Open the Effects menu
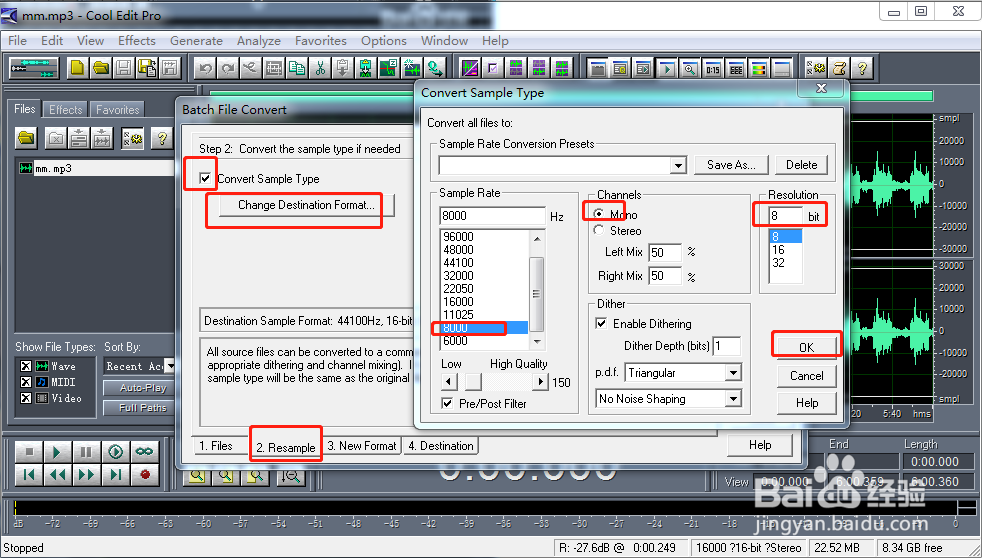Image resolution: width=982 pixels, height=558 pixels. click(x=137, y=41)
